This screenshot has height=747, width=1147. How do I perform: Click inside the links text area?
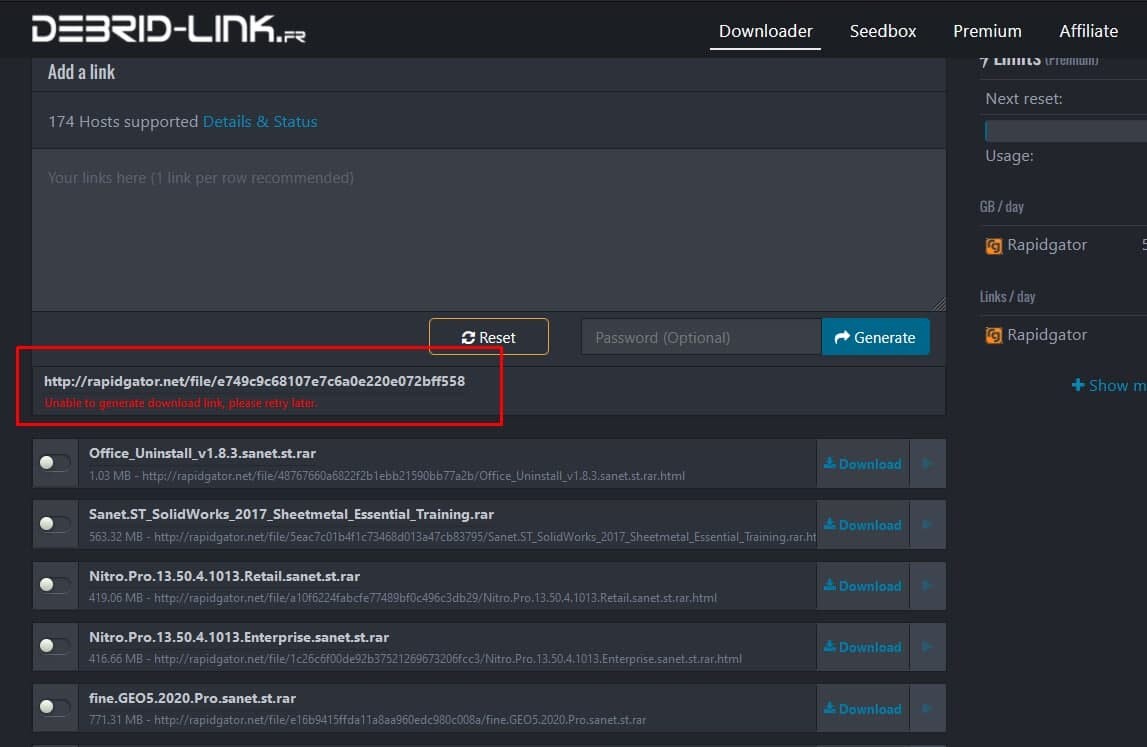(x=489, y=230)
